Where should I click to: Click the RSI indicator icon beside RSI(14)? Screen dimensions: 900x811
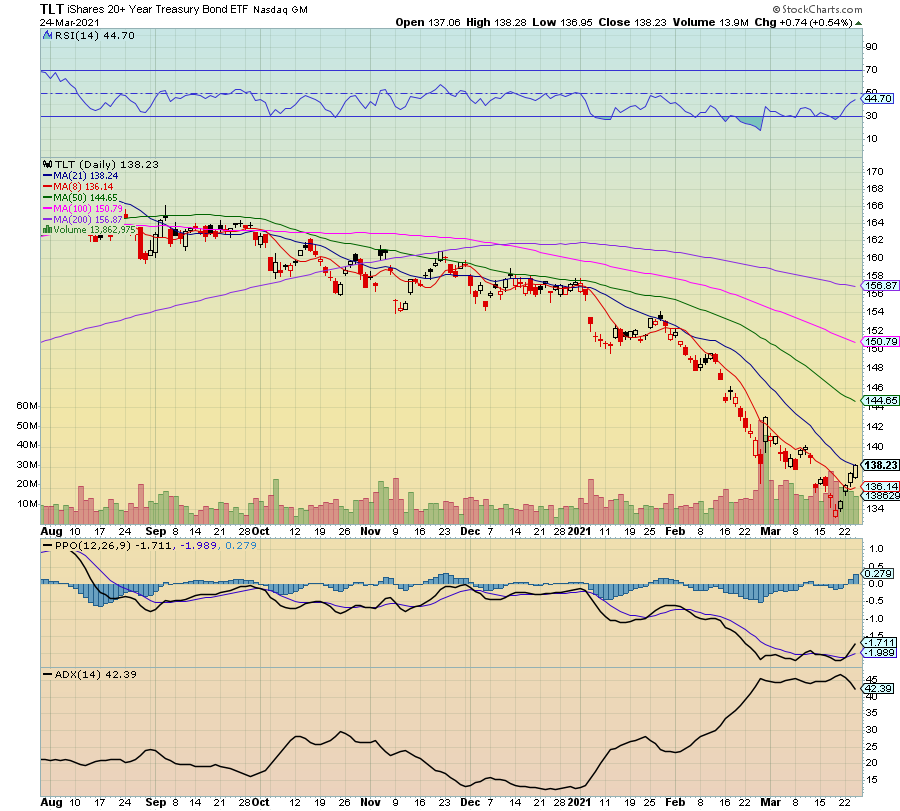point(48,36)
